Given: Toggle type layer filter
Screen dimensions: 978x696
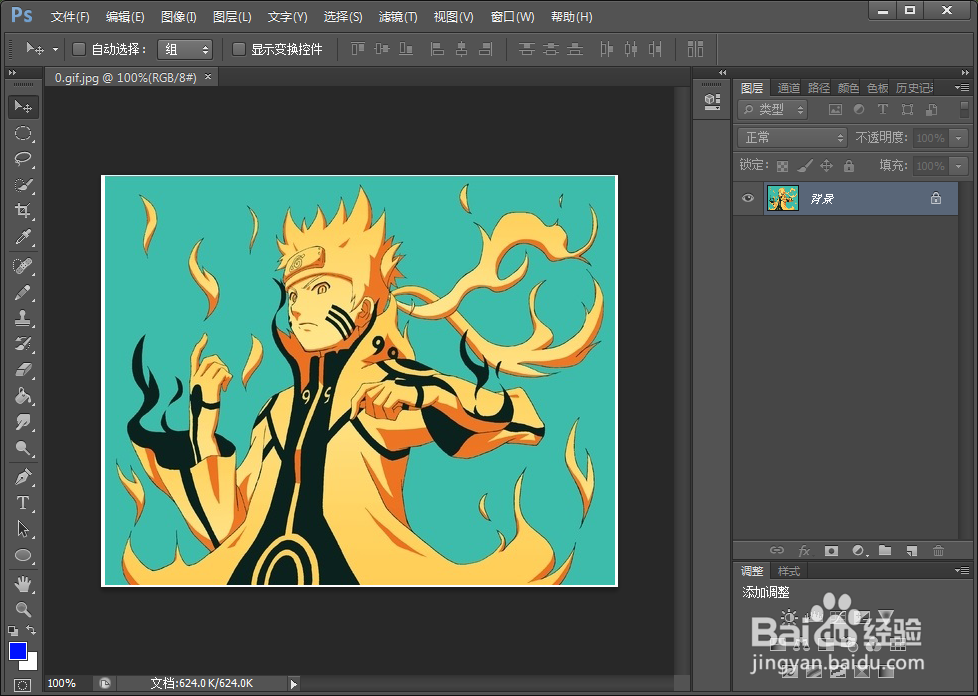Looking at the screenshot, I should pyautogui.click(x=883, y=110).
